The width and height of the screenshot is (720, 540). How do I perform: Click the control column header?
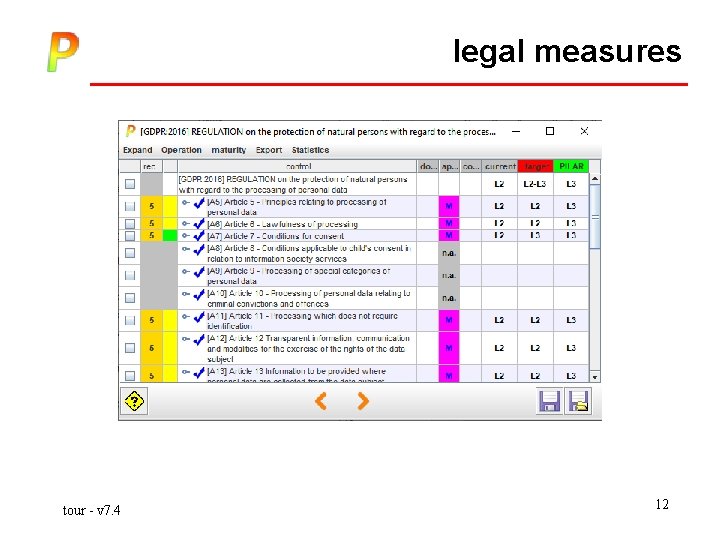click(x=298, y=166)
